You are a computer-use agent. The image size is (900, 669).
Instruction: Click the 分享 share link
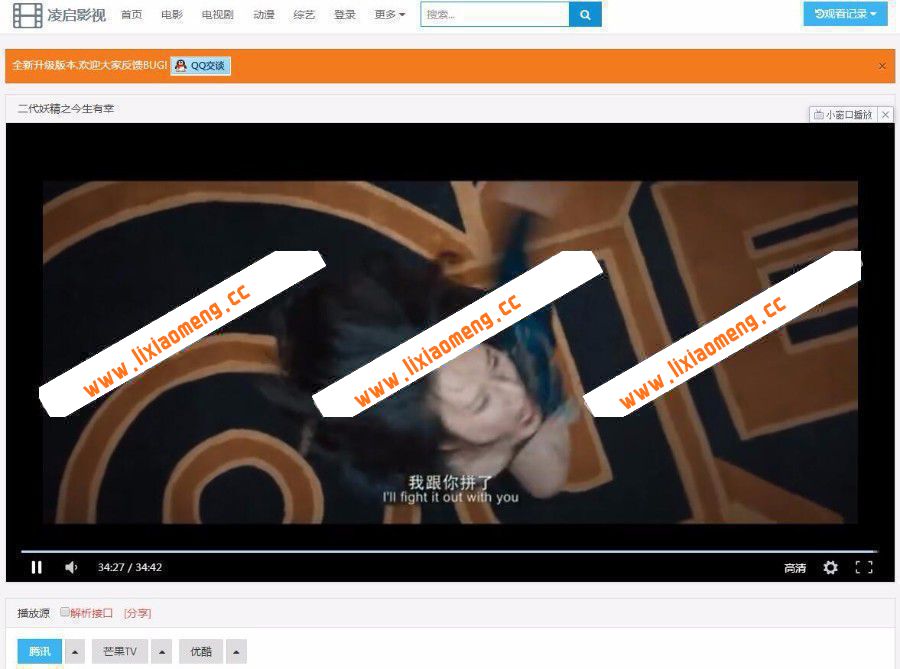137,613
